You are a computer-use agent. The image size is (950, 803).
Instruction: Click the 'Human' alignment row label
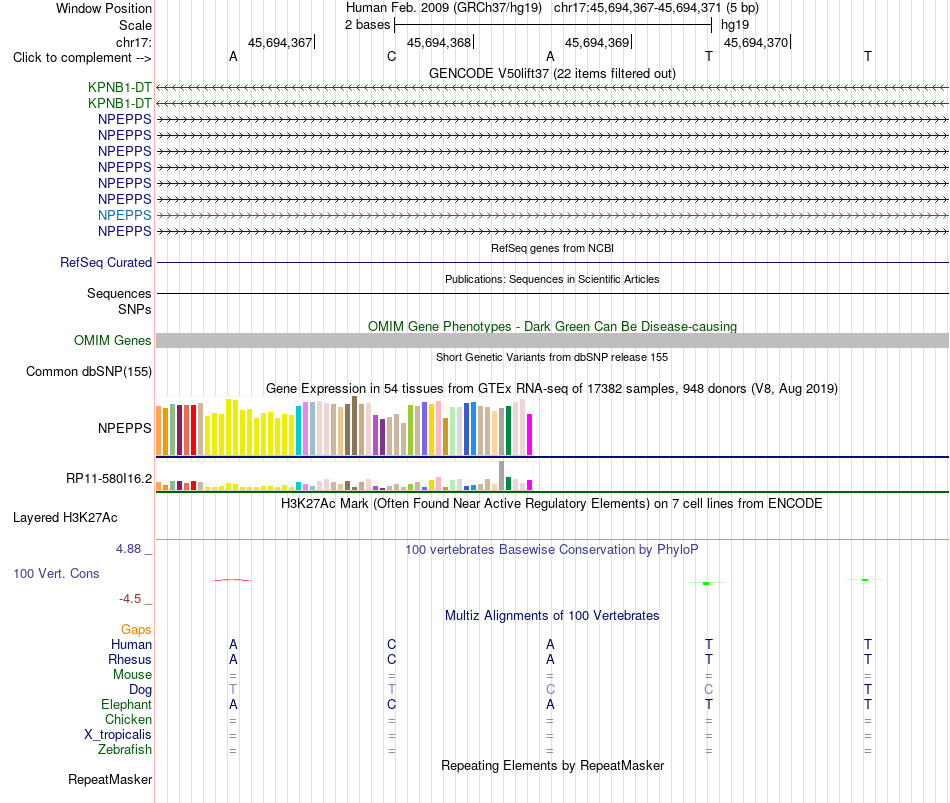pyautogui.click(x=131, y=644)
